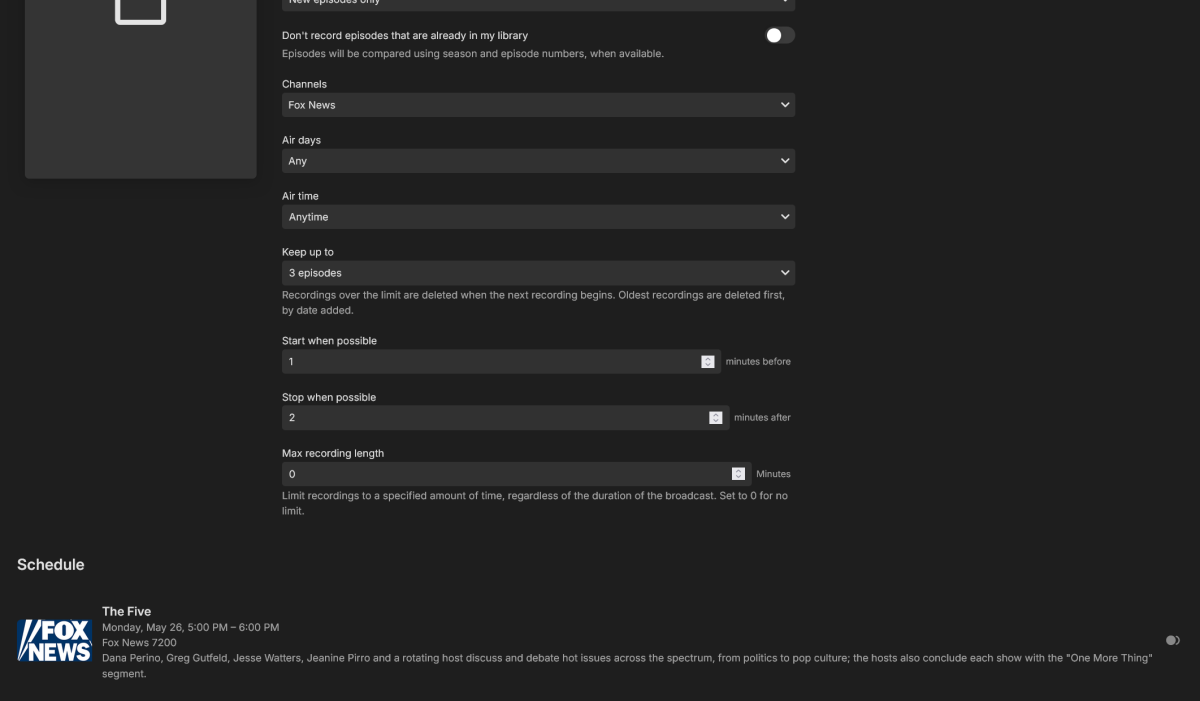
Task: Click the Start when possible minutes field
Action: point(490,362)
